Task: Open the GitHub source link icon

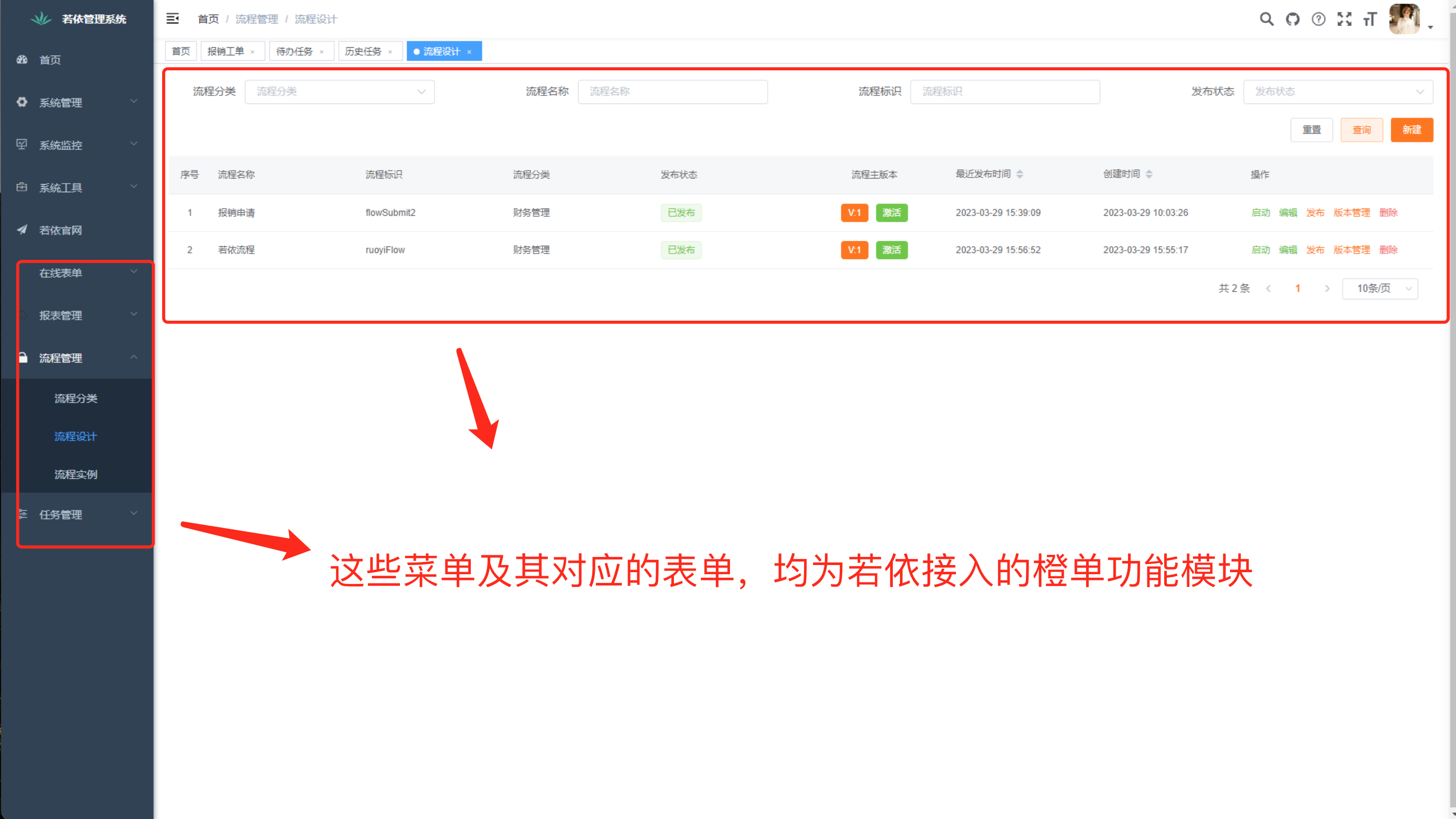Action: click(x=1292, y=19)
